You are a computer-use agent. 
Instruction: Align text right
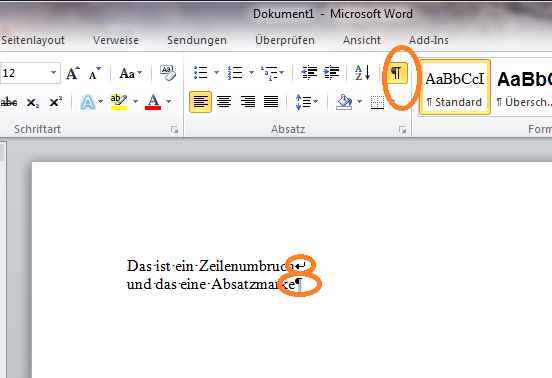248,102
